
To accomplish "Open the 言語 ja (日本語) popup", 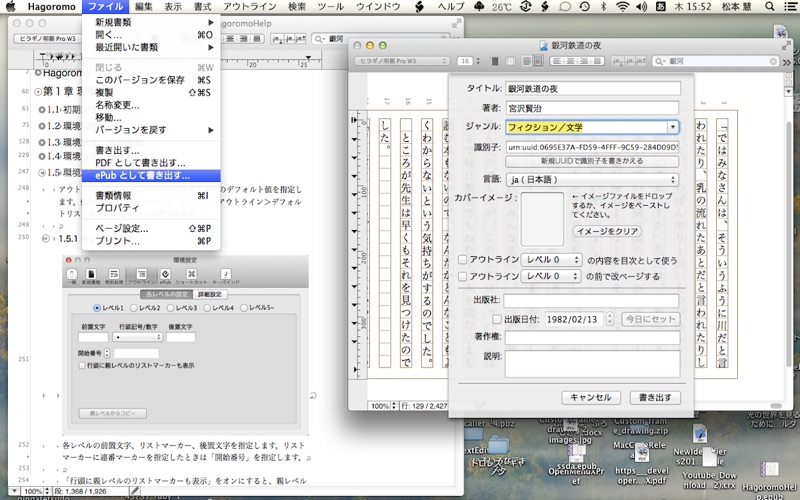I will [592, 180].
